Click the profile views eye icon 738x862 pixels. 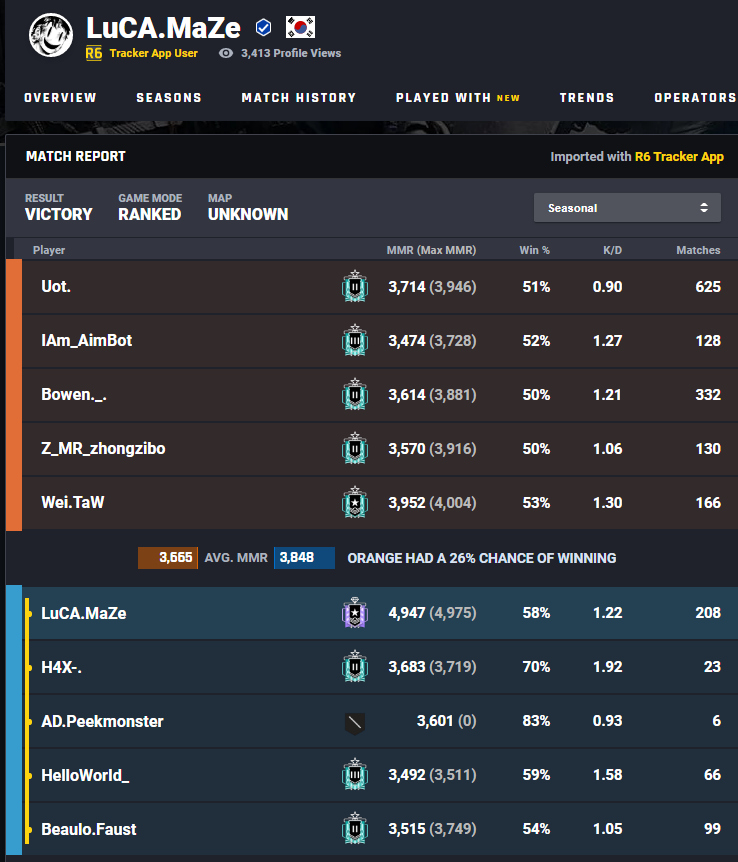pyautogui.click(x=226, y=53)
